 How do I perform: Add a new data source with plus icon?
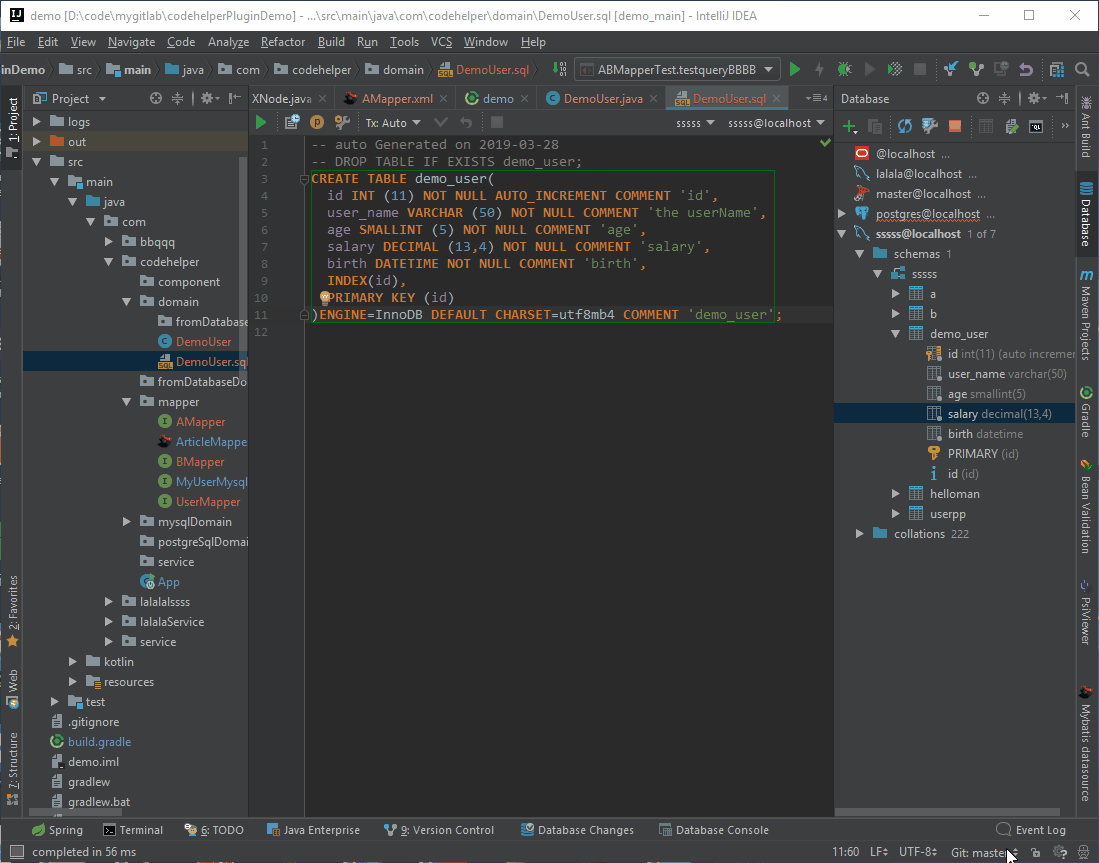849,127
